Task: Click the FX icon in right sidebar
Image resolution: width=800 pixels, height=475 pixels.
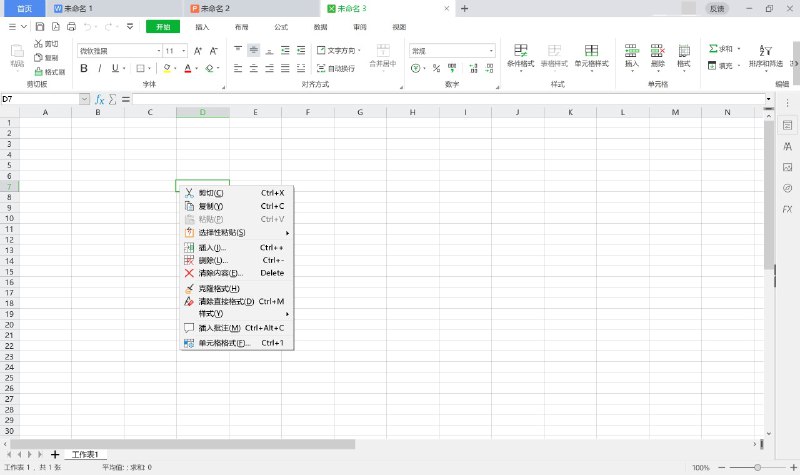Action: [787, 209]
